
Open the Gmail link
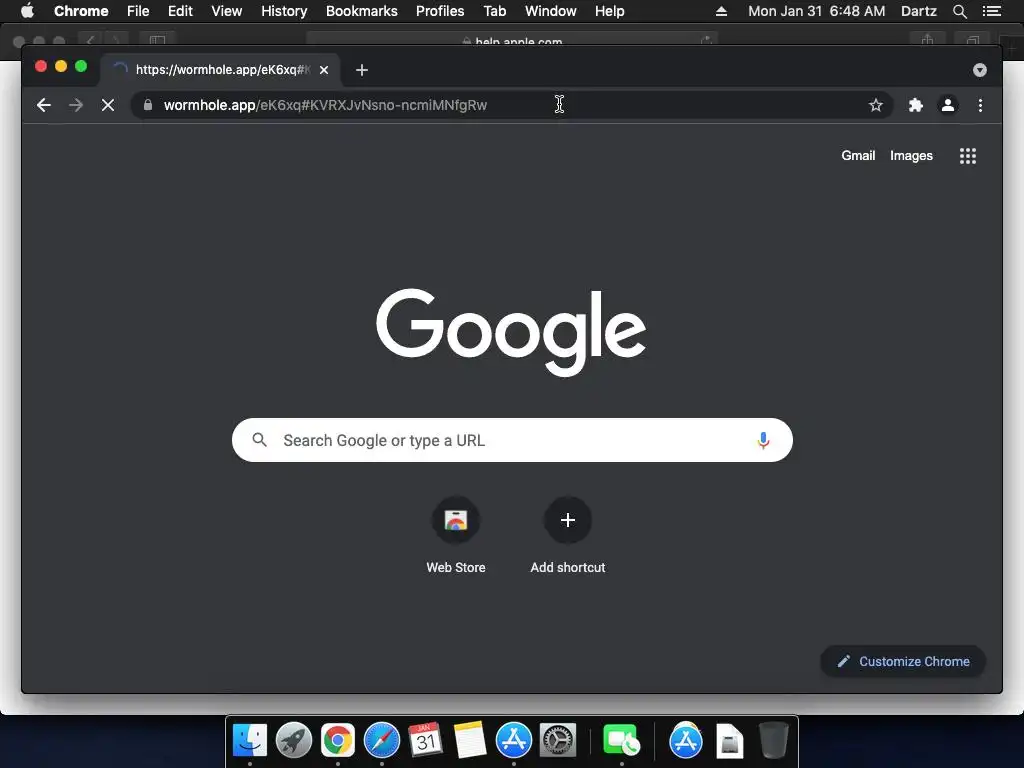coord(858,155)
